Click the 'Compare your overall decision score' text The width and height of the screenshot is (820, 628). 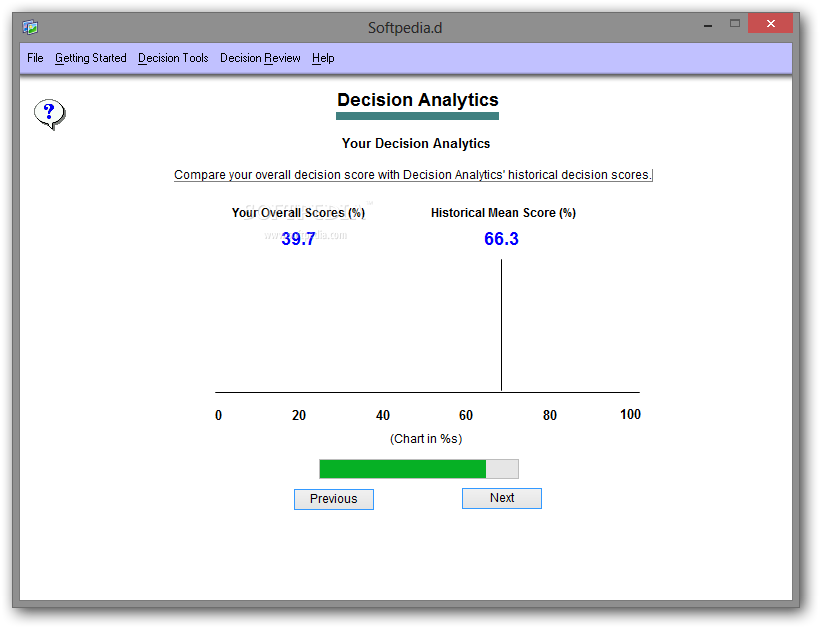413,175
